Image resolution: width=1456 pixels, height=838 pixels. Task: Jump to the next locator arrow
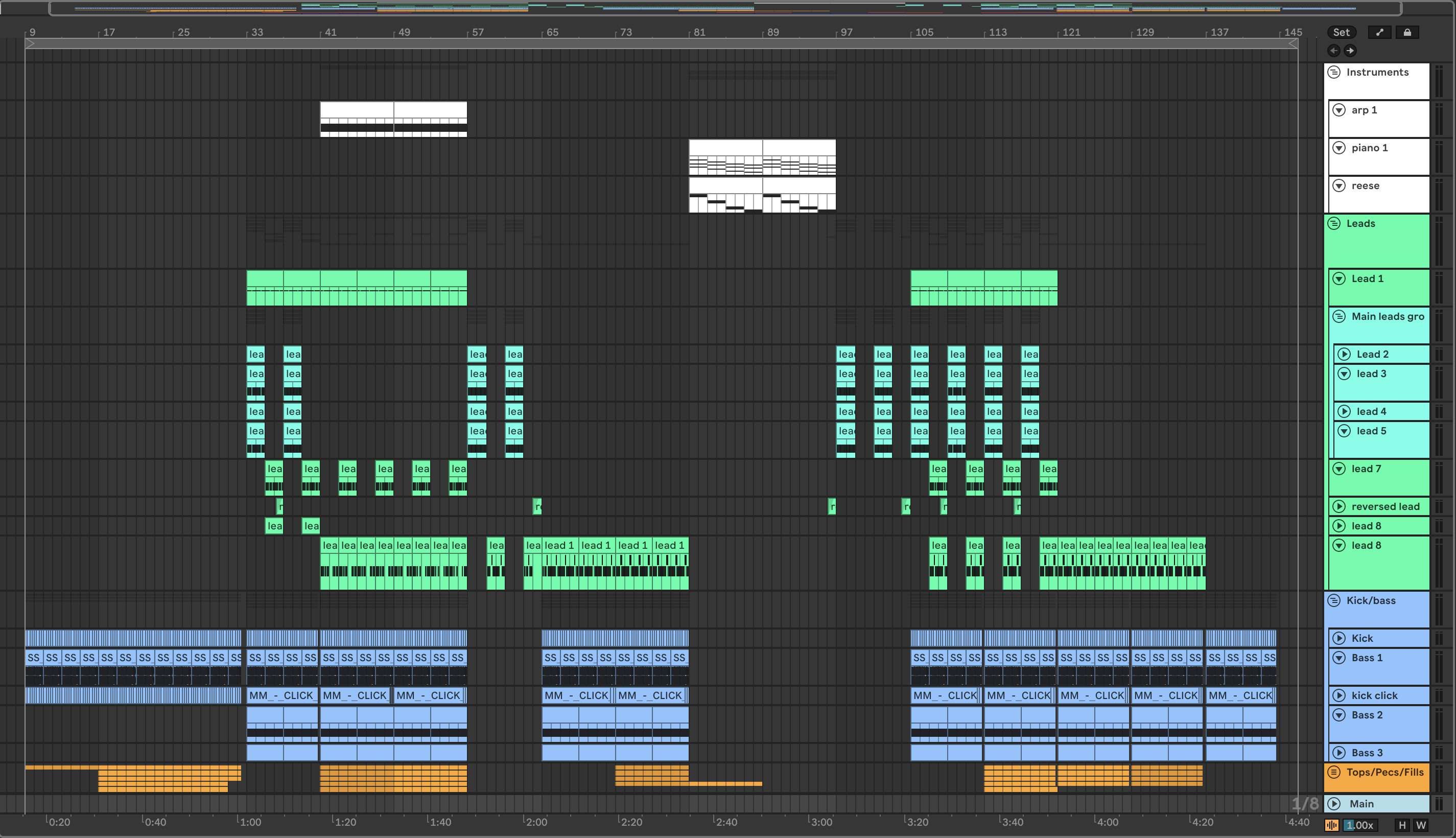1350,51
